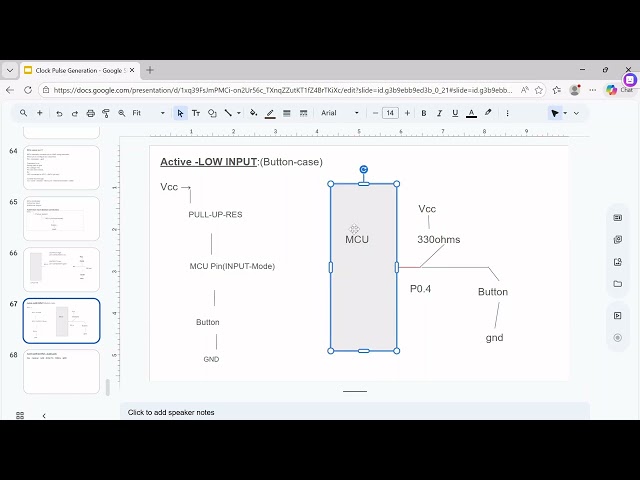Select slide 66 thumbnail
Image resolution: width=640 pixels, height=480 pixels.
click(x=61, y=269)
